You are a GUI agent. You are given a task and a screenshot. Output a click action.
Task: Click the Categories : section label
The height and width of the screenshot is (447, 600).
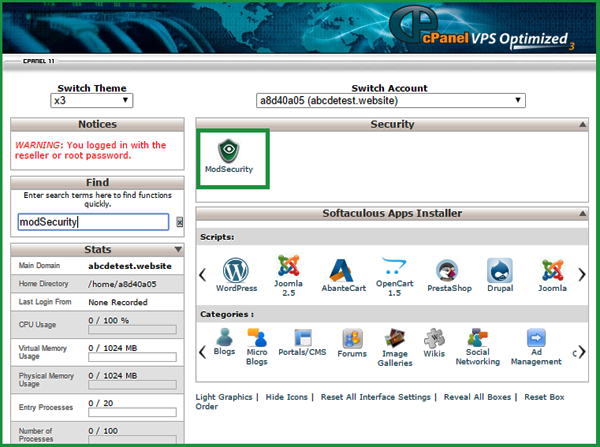click(227, 314)
